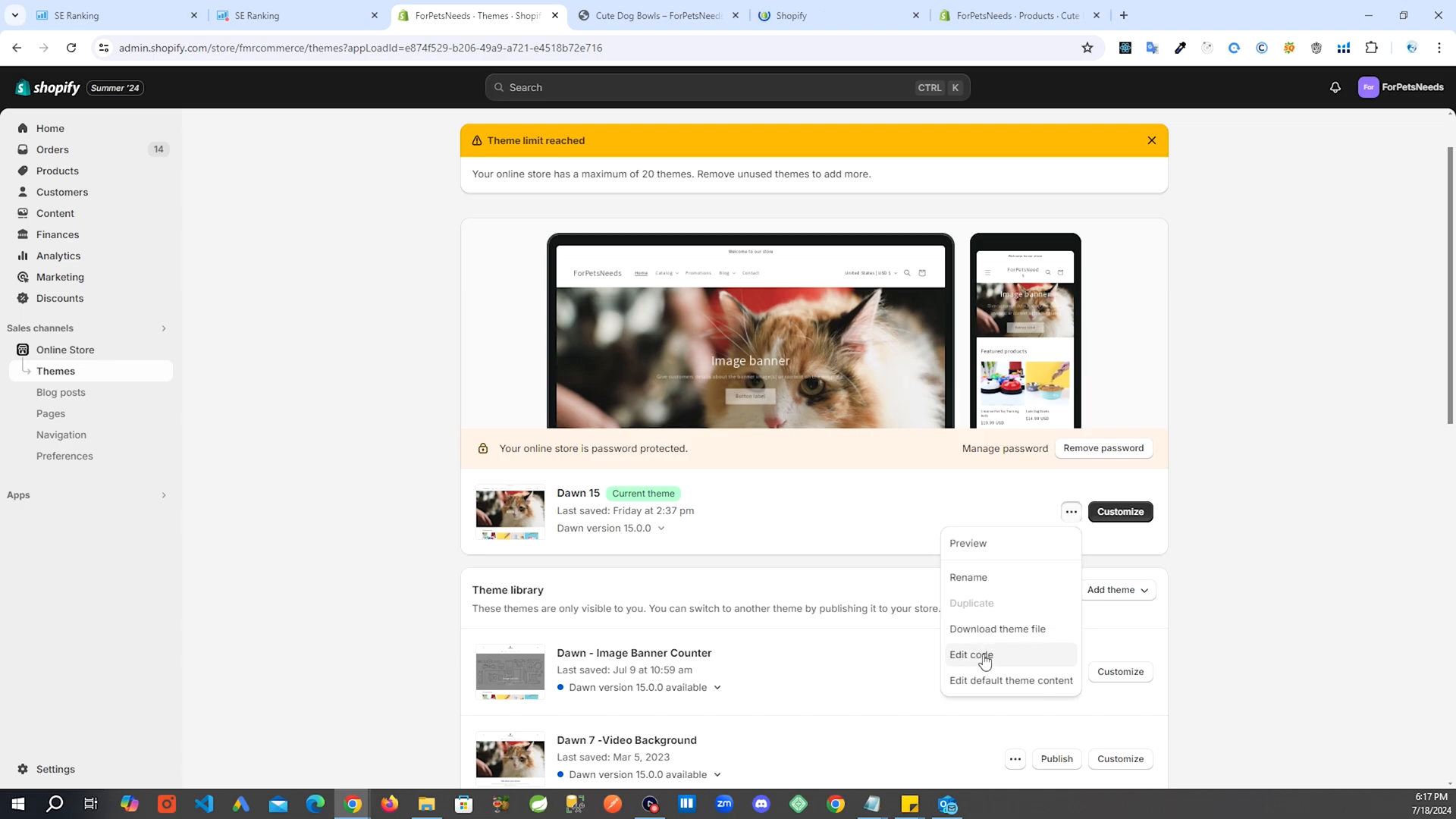Open File Explorer from taskbar
The height and width of the screenshot is (819, 1456).
427,804
